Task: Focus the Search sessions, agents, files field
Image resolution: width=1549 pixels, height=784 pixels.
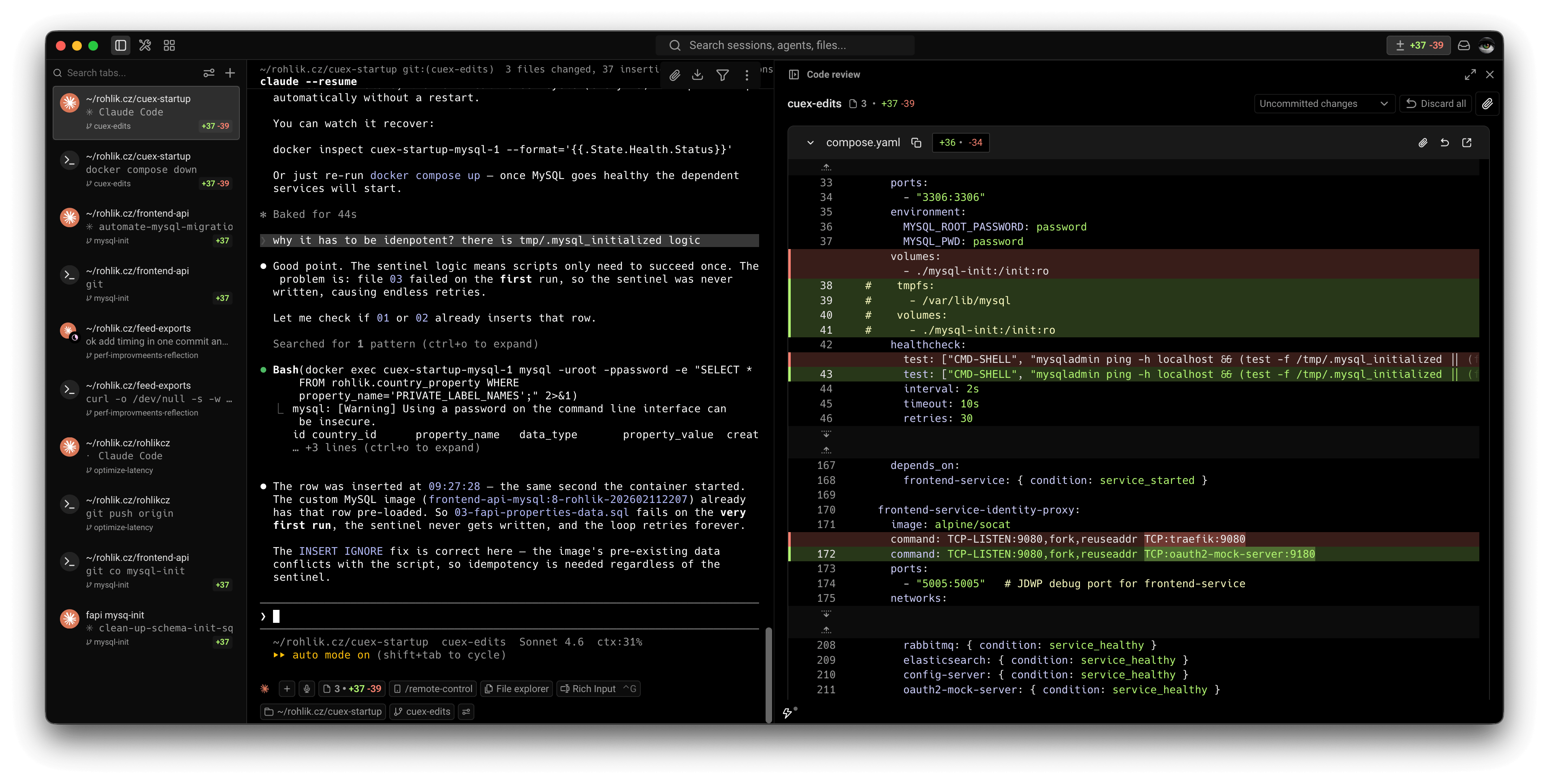Action: (784, 45)
